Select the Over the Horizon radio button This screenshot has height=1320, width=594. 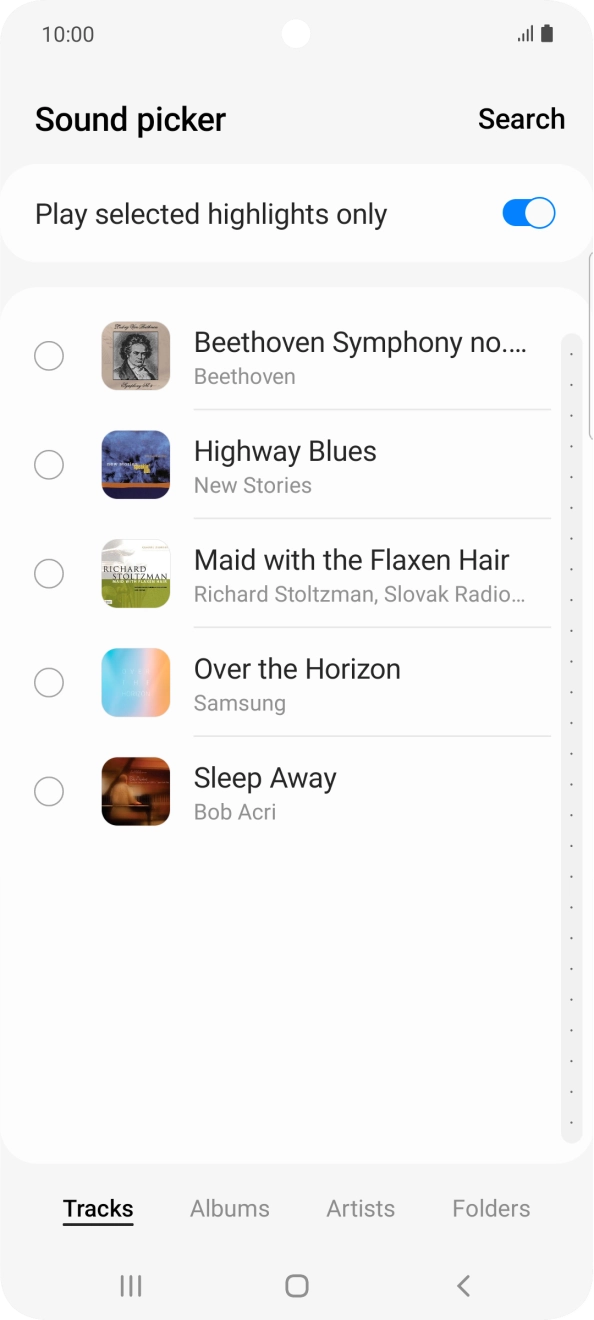[49, 682]
